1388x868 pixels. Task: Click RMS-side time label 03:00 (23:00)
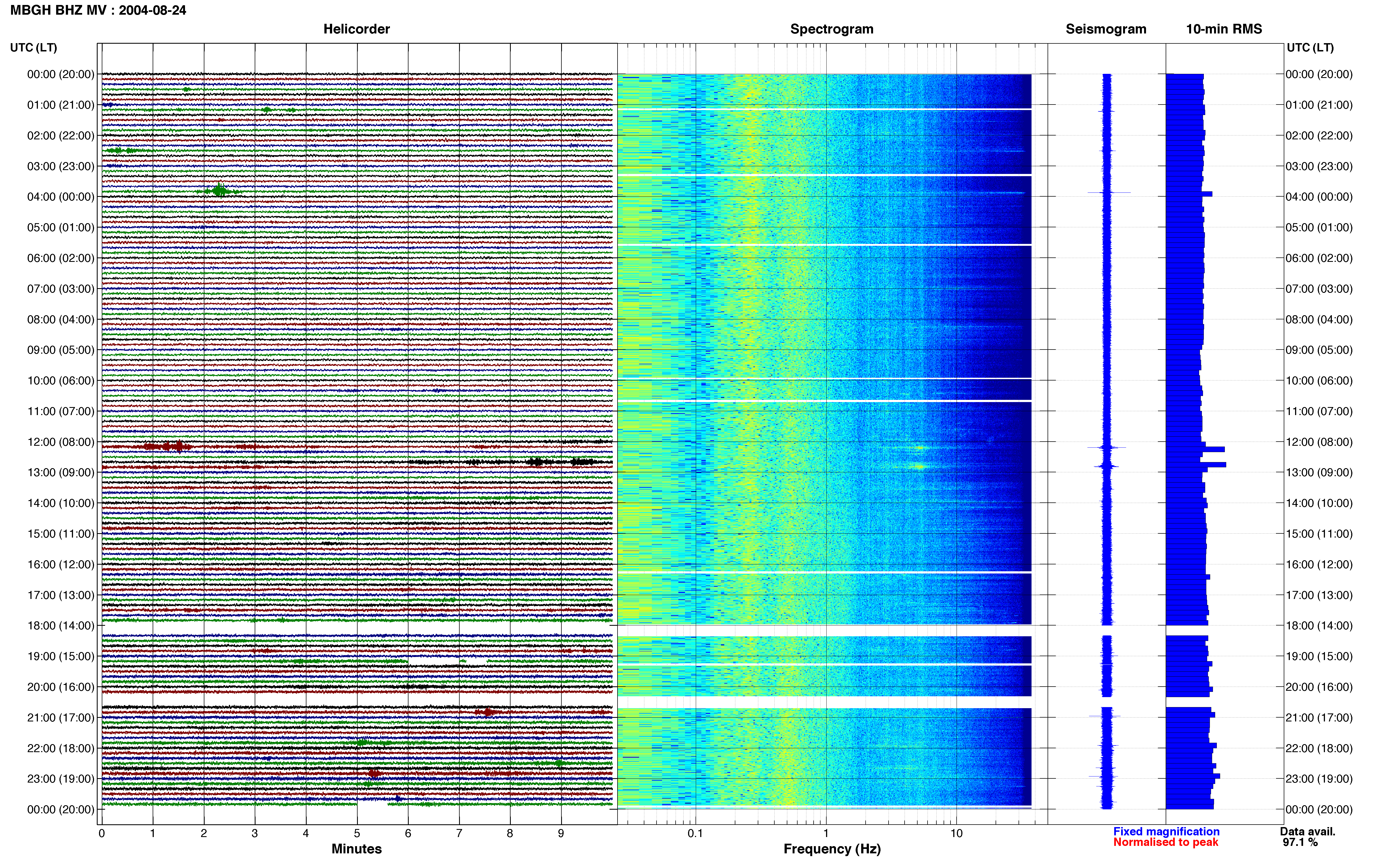[x=1319, y=166]
